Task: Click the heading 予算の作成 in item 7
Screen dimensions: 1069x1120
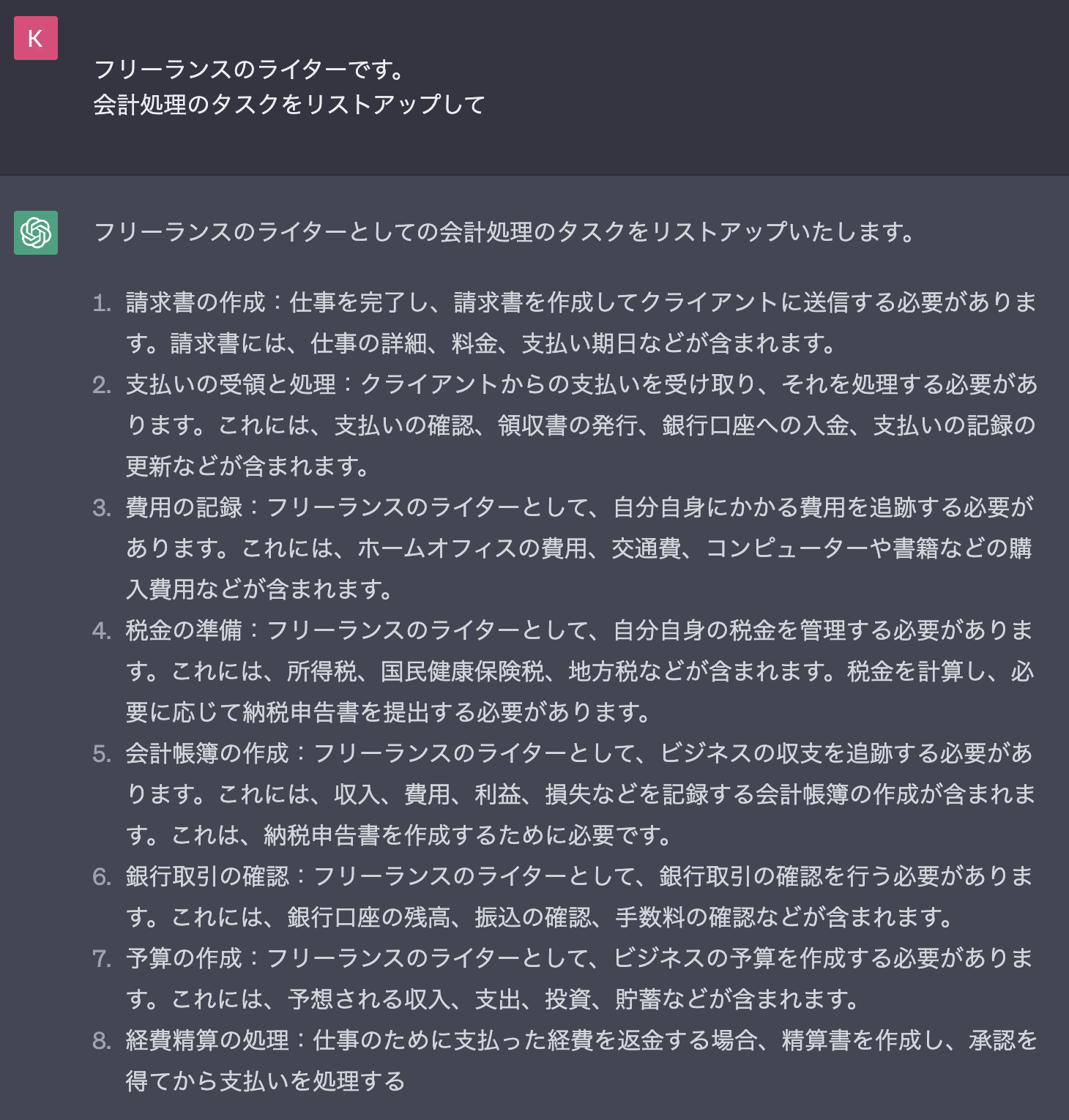Action: click(184, 958)
